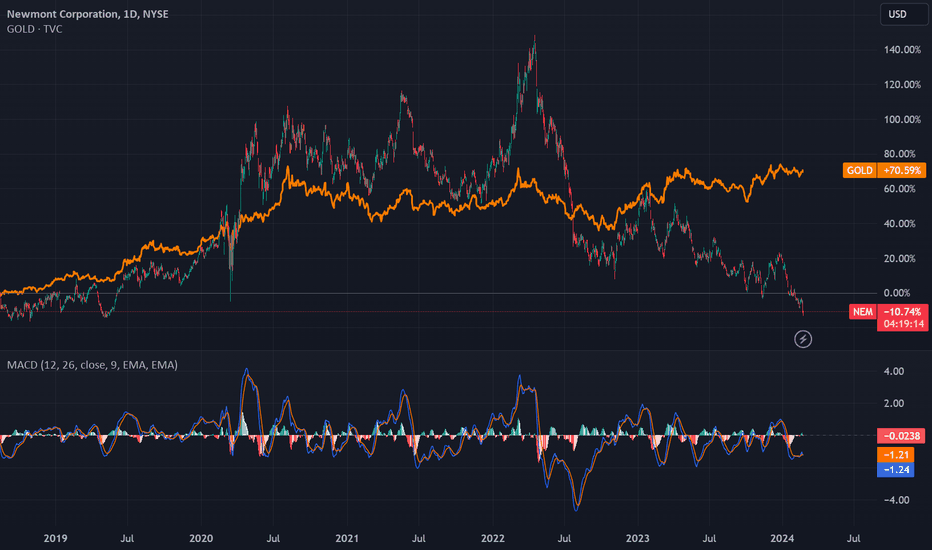The image size is (932, 550).
Task: Click the 2024 time axis label
Action: [782, 538]
